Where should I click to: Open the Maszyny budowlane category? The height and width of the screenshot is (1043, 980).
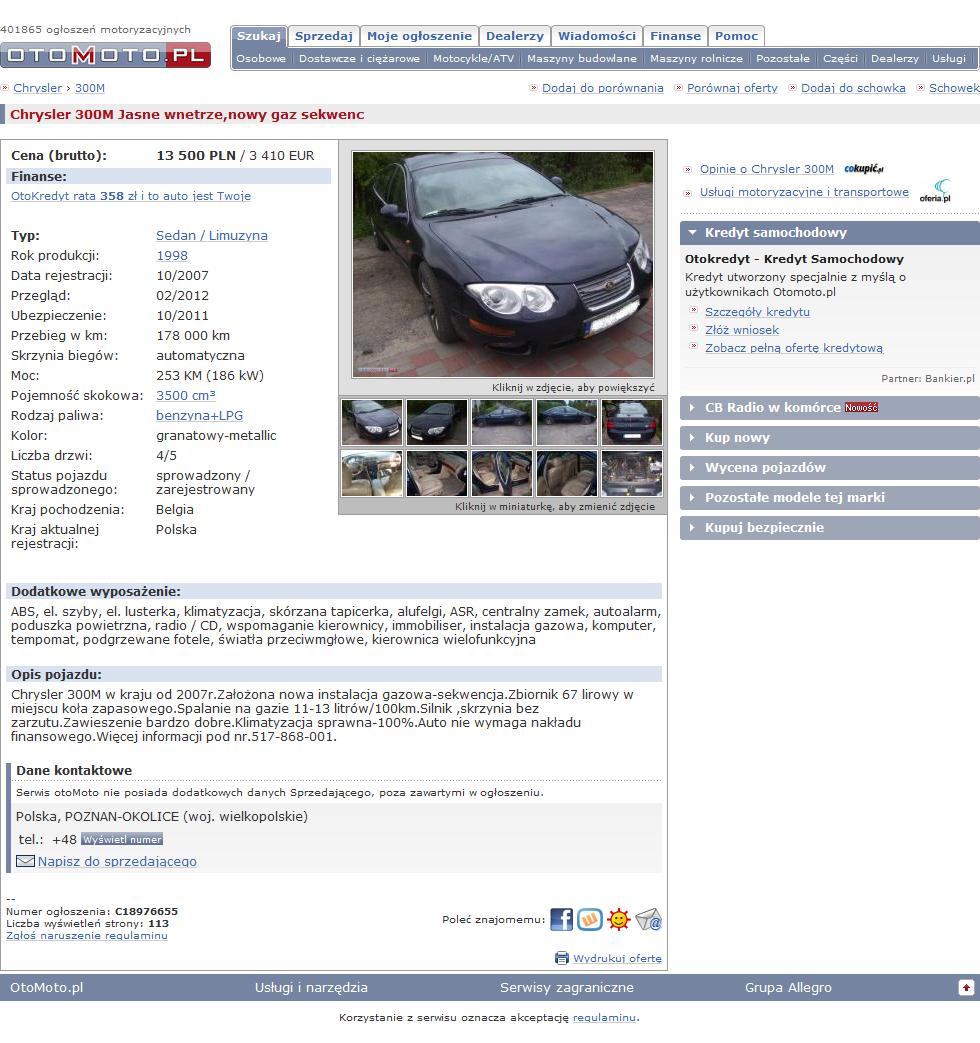coord(582,59)
